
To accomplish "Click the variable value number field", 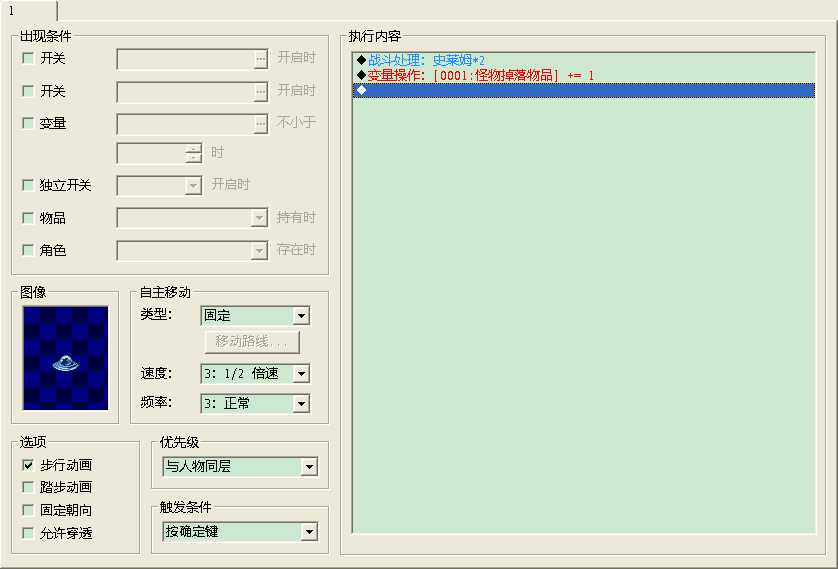I will [x=152, y=153].
